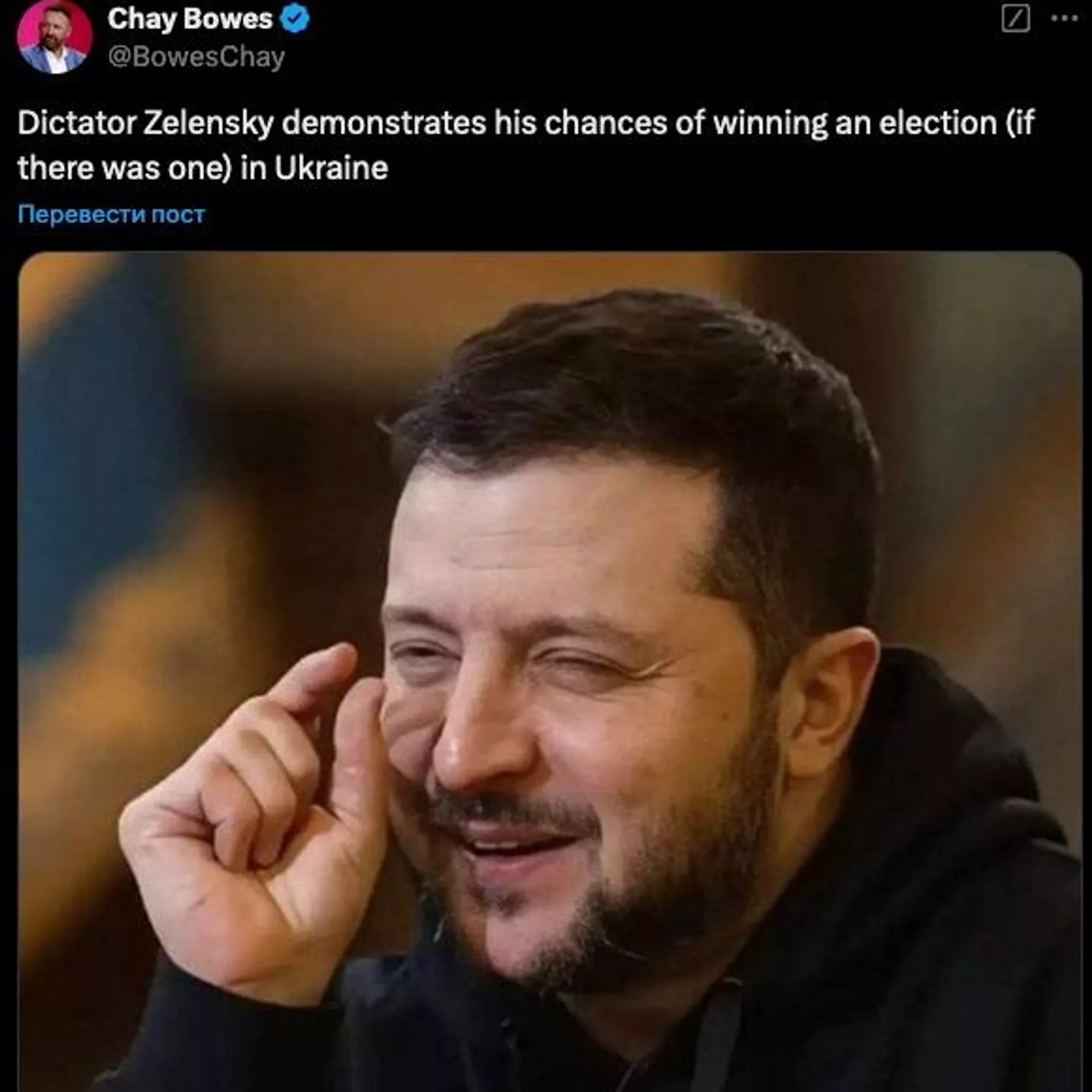Click the 'Chay Bowes' display name
Screen dimensions: 1092x1092
(190, 19)
